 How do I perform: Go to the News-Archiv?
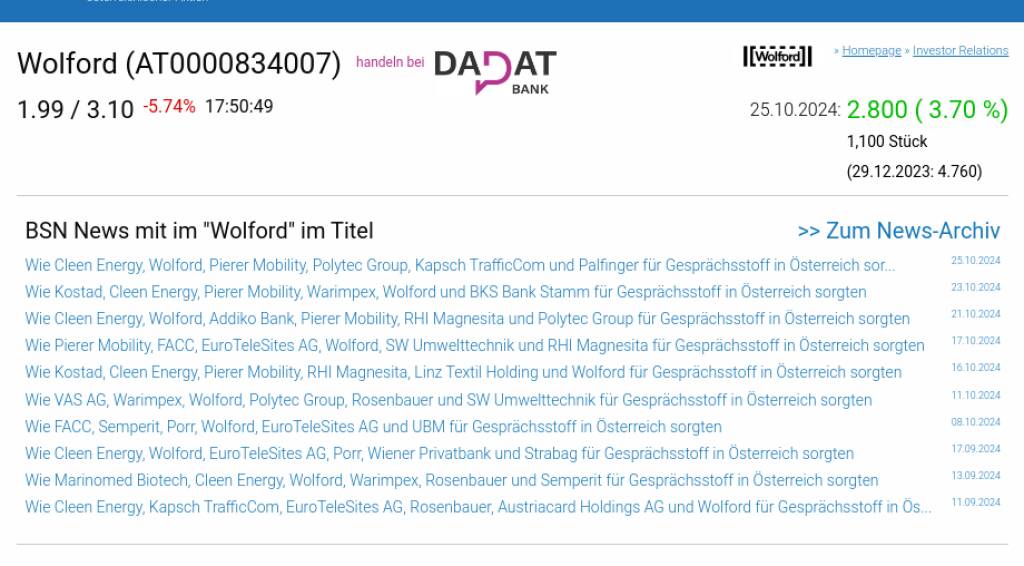point(898,231)
